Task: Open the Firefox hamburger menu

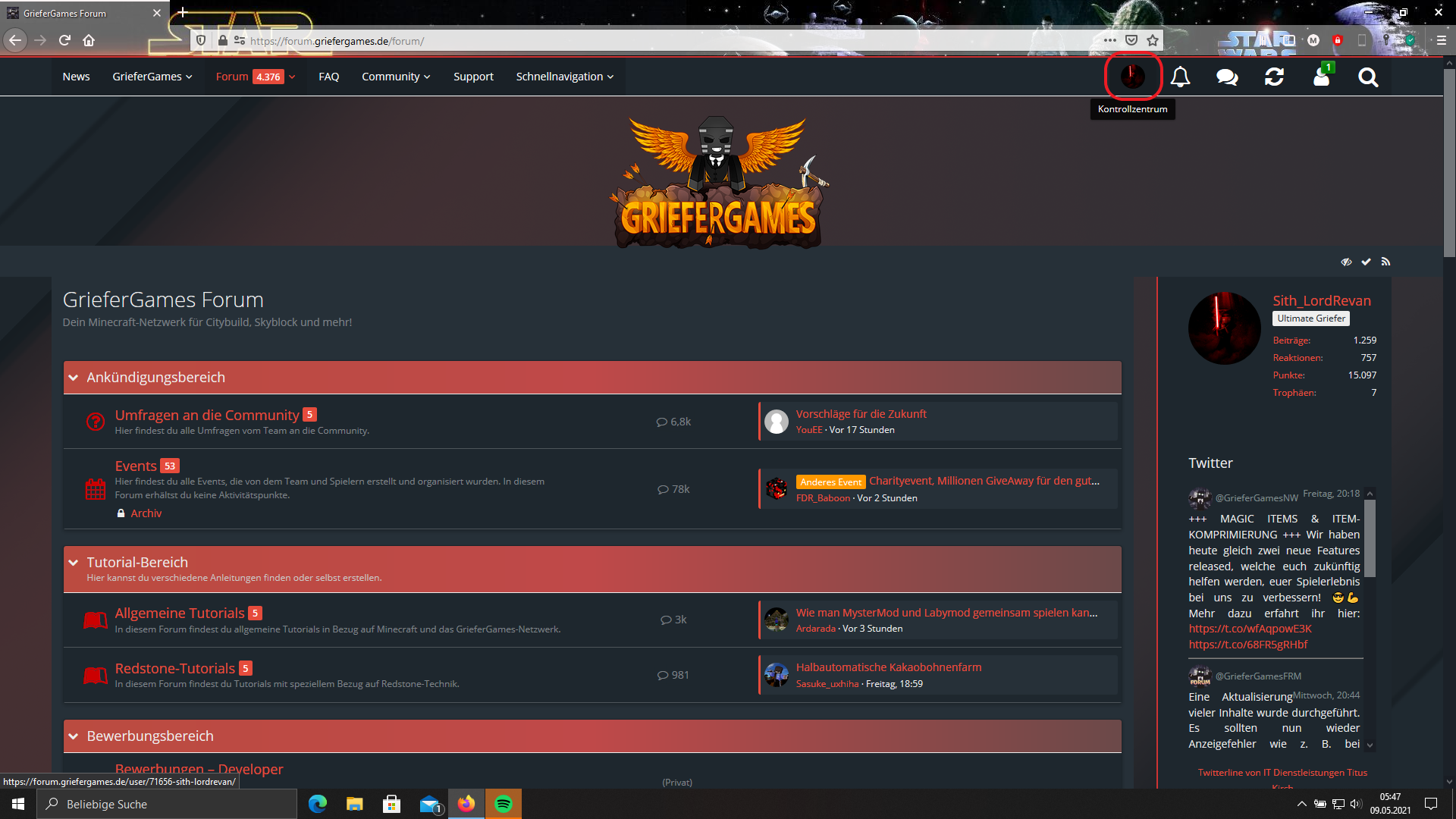Action: pos(1442,40)
